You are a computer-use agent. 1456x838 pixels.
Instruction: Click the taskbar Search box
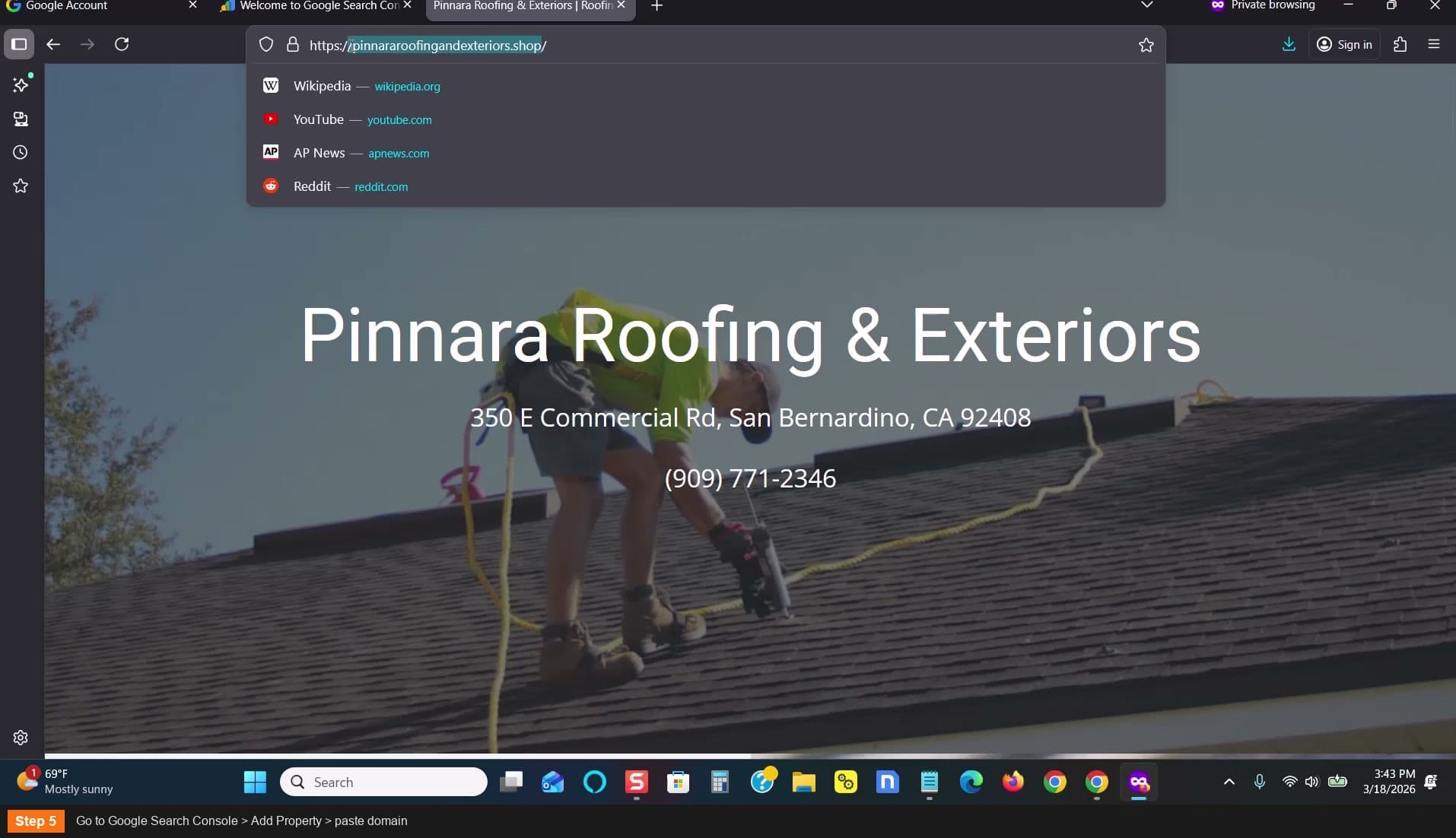tap(383, 782)
